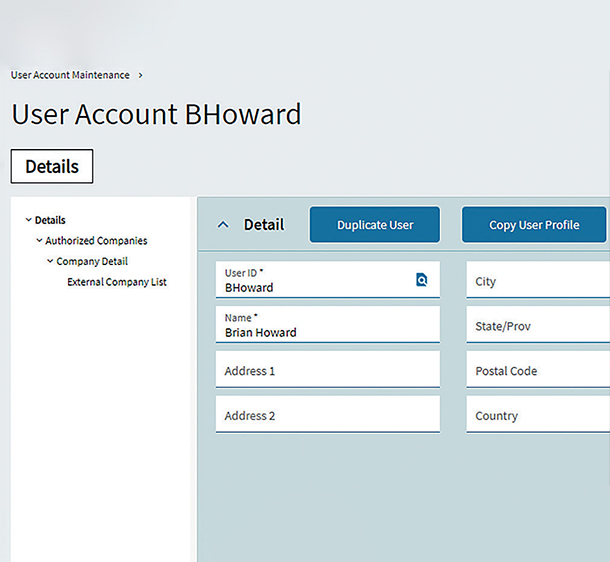Select Company Detail tree label

[92, 262]
